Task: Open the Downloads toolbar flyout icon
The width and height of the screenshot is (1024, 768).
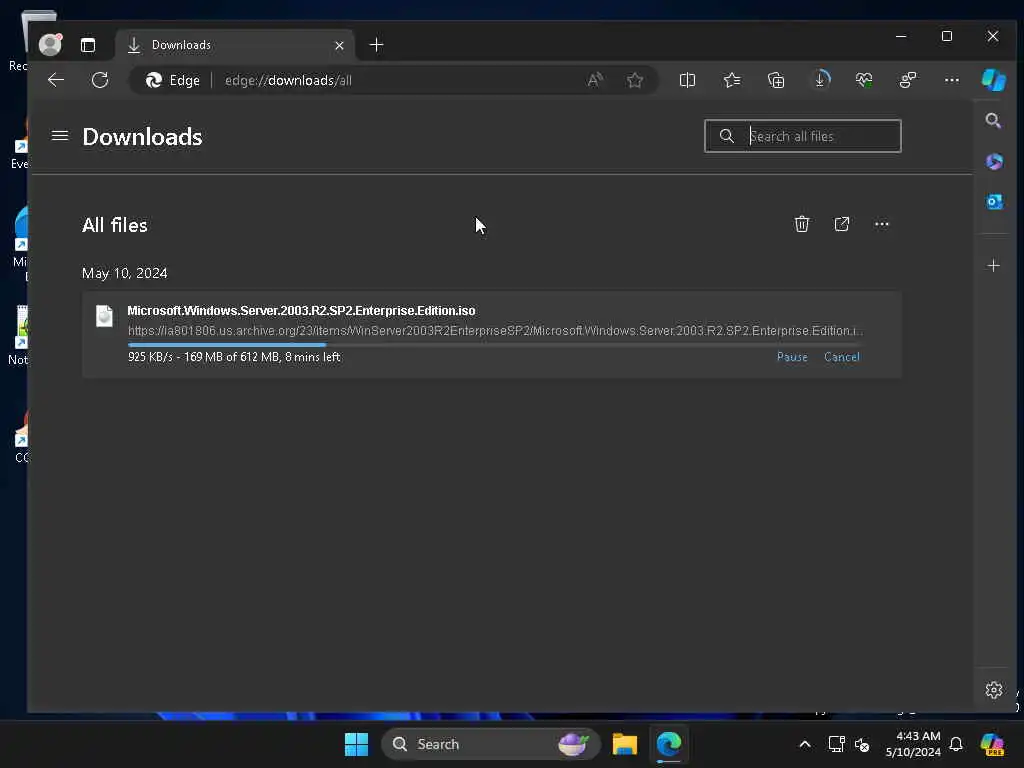Action: coord(820,80)
